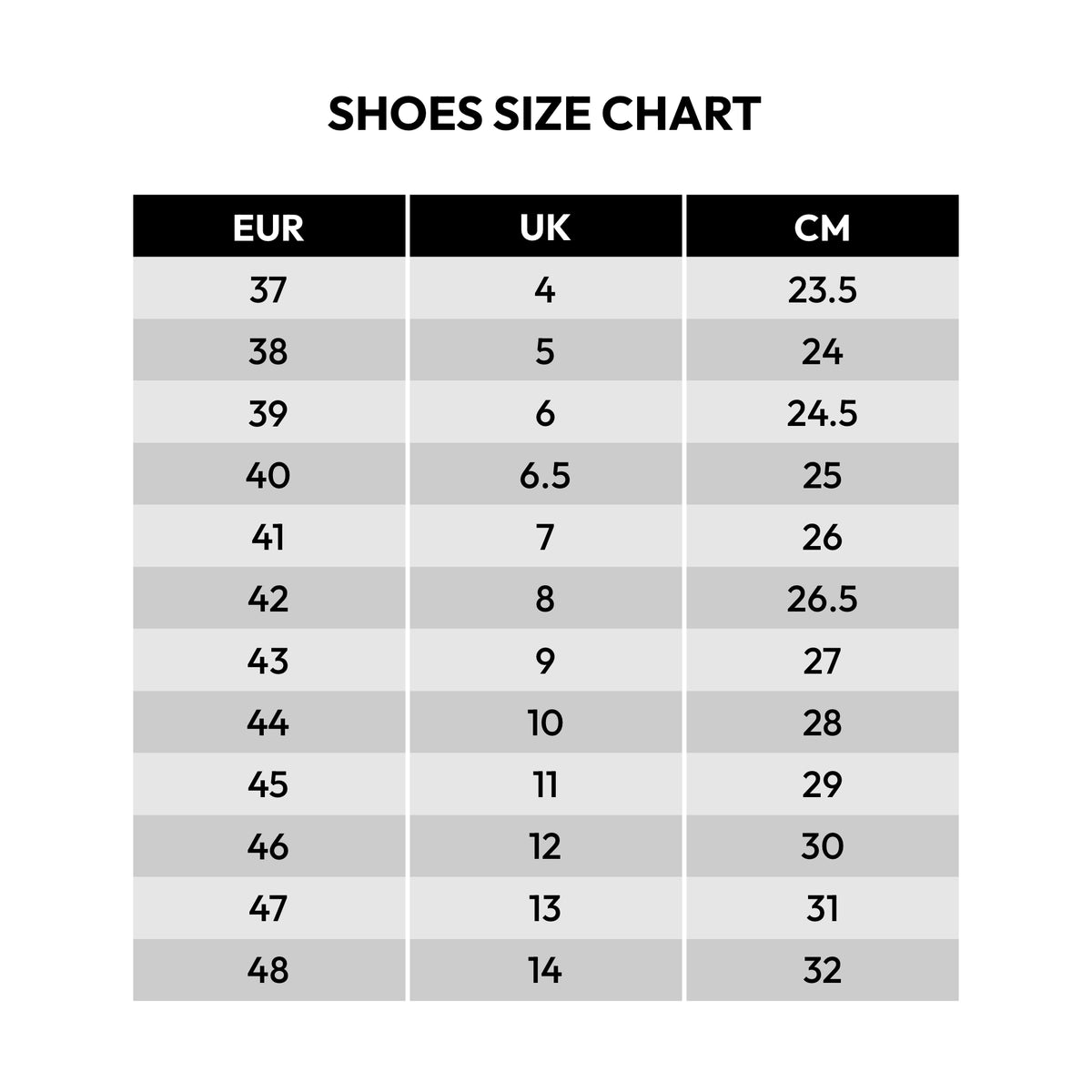This screenshot has width=1092, height=1092.
Task: Click EUR size 42
Action: [268, 599]
